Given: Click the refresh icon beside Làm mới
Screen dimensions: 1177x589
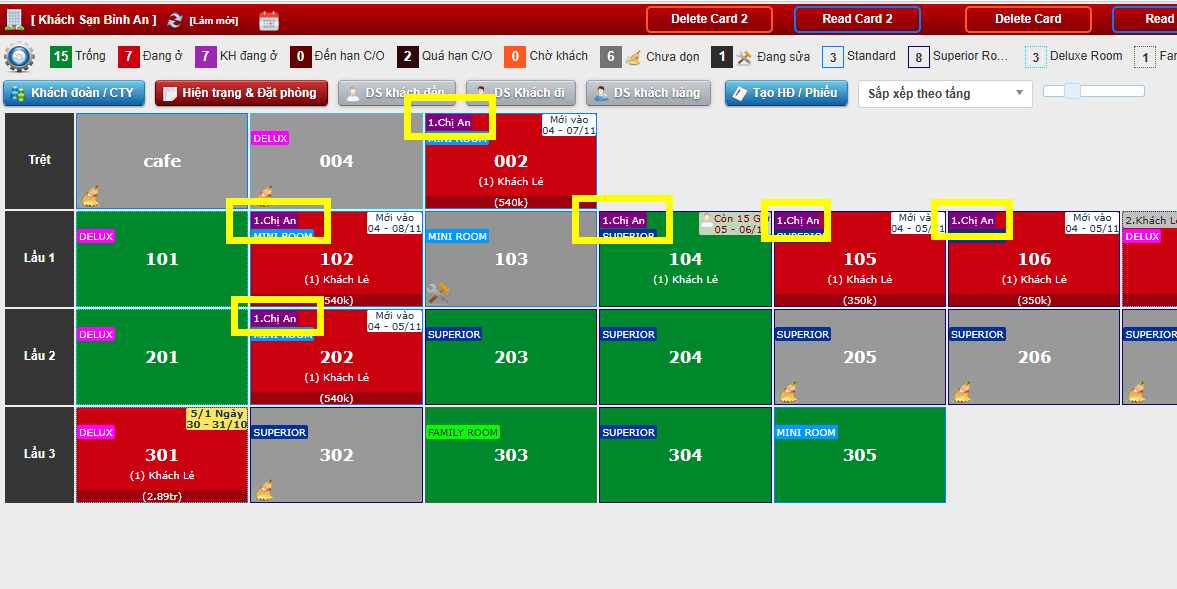Looking at the screenshot, I should [175, 20].
